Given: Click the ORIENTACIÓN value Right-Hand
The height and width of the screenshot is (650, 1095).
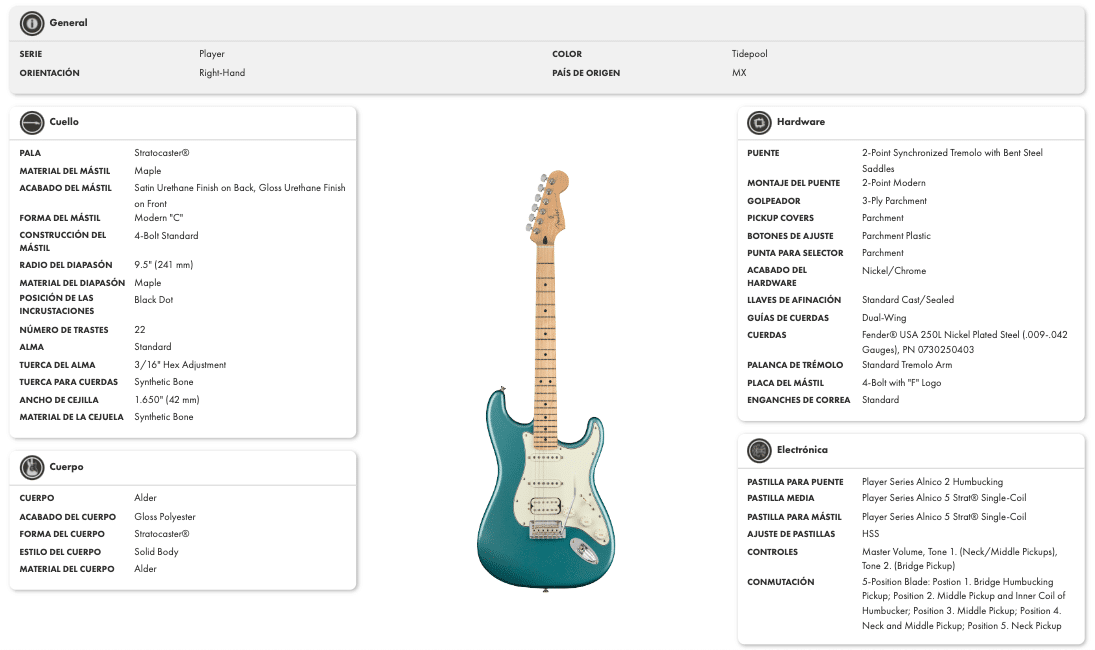Looking at the screenshot, I should pos(222,73).
